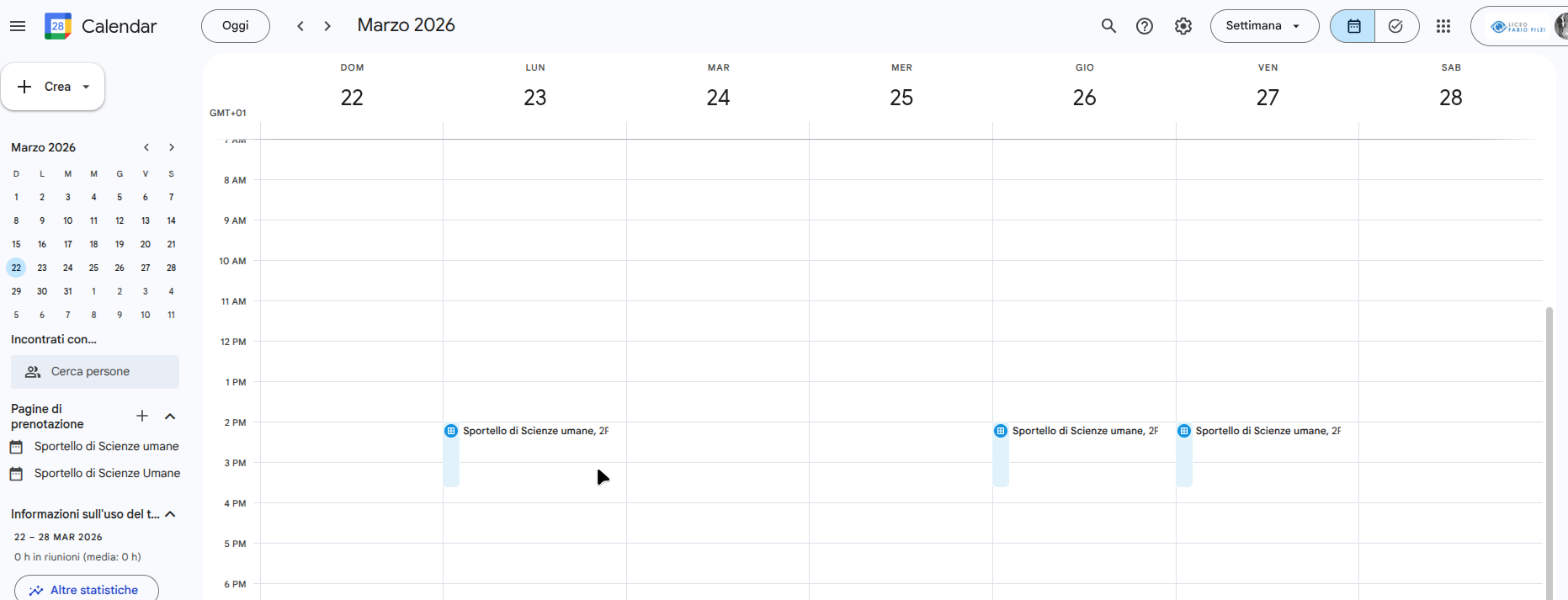Select highlighted day 22 in mini calendar
Image resolution: width=1568 pixels, height=600 pixels.
coord(16,268)
